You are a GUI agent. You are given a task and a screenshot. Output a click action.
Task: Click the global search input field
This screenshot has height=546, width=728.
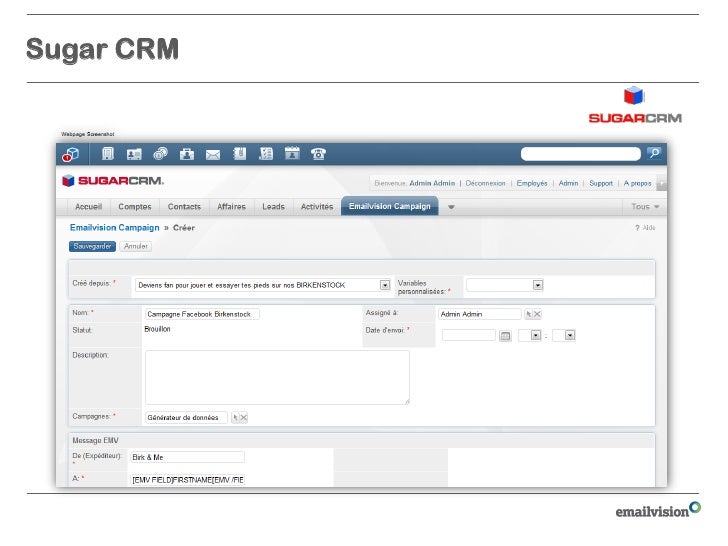click(x=580, y=154)
